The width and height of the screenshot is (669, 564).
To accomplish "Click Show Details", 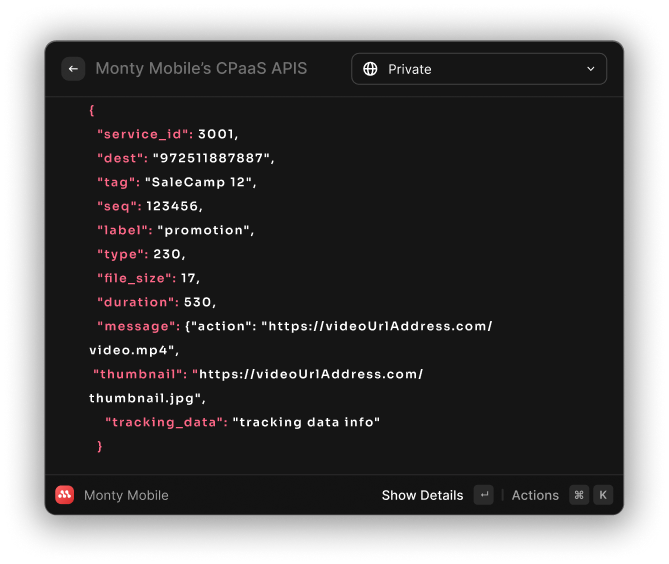I will point(422,495).
